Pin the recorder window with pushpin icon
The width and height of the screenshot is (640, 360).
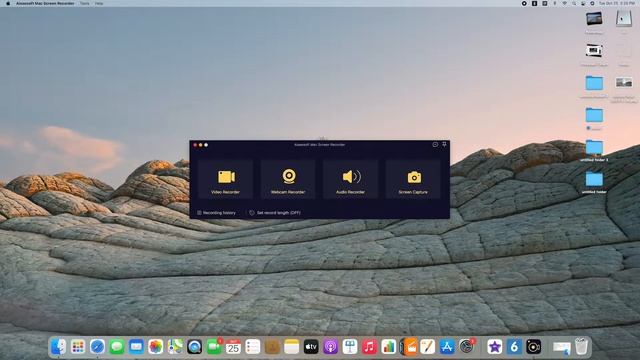(444, 144)
